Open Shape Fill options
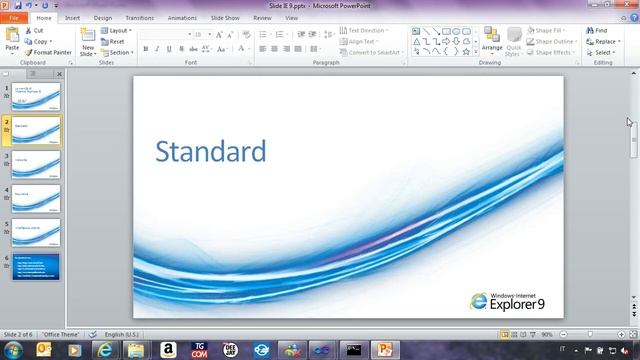Screen dimensions: 640x360 [547, 31]
